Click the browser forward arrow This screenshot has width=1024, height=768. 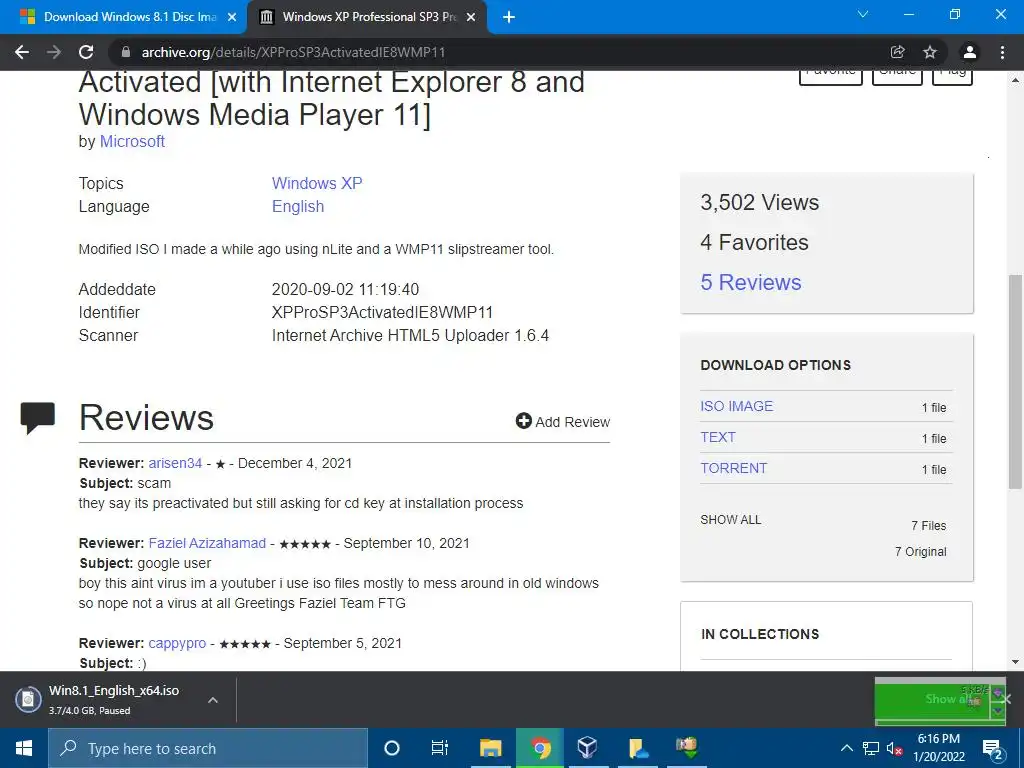(54, 52)
